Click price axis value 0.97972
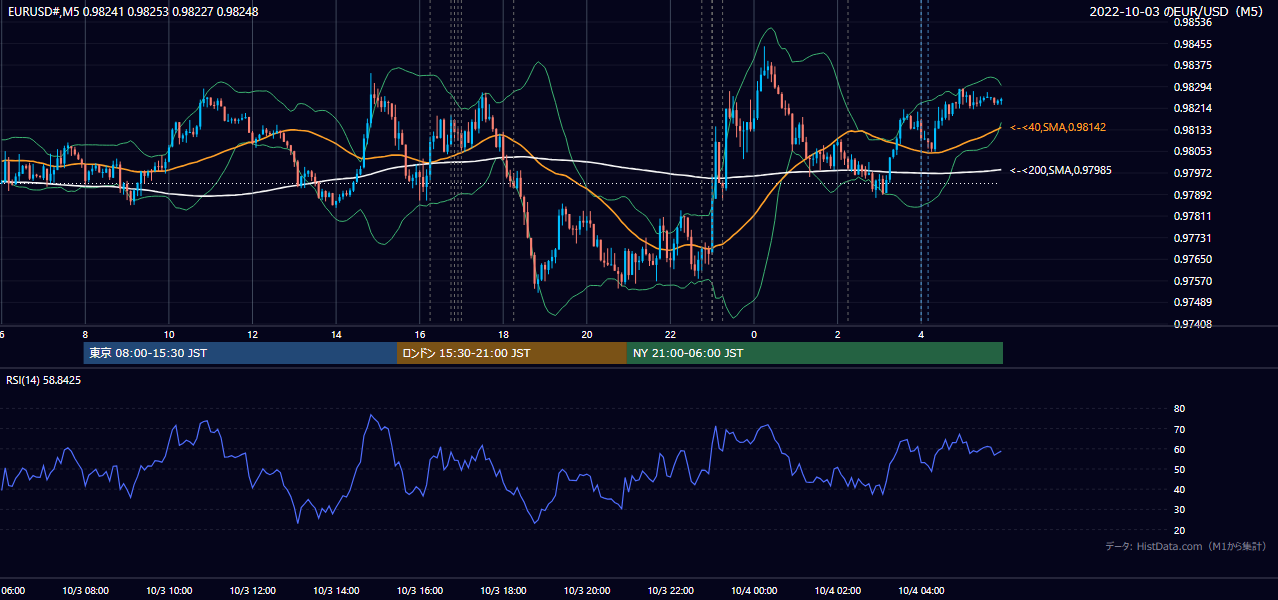 pyautogui.click(x=1192, y=174)
